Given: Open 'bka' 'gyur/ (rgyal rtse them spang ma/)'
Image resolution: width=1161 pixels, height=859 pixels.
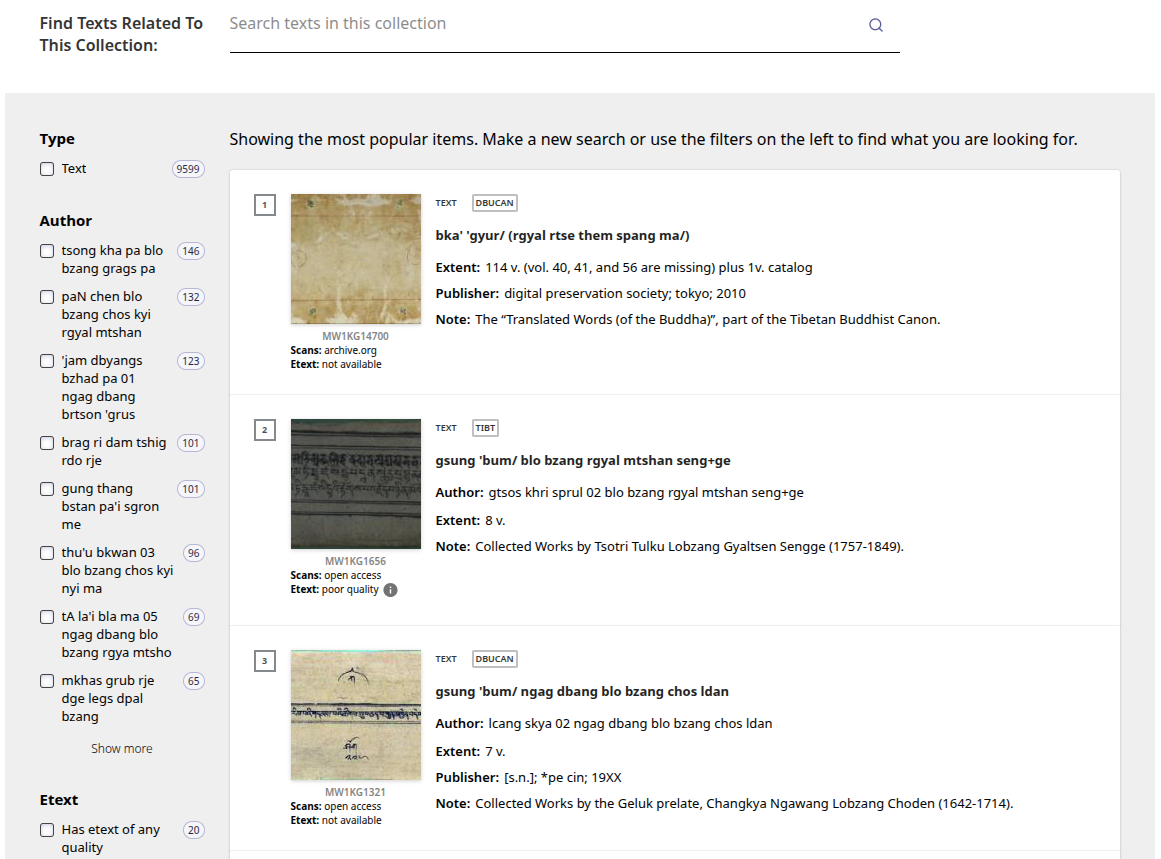Looking at the screenshot, I should point(560,235).
